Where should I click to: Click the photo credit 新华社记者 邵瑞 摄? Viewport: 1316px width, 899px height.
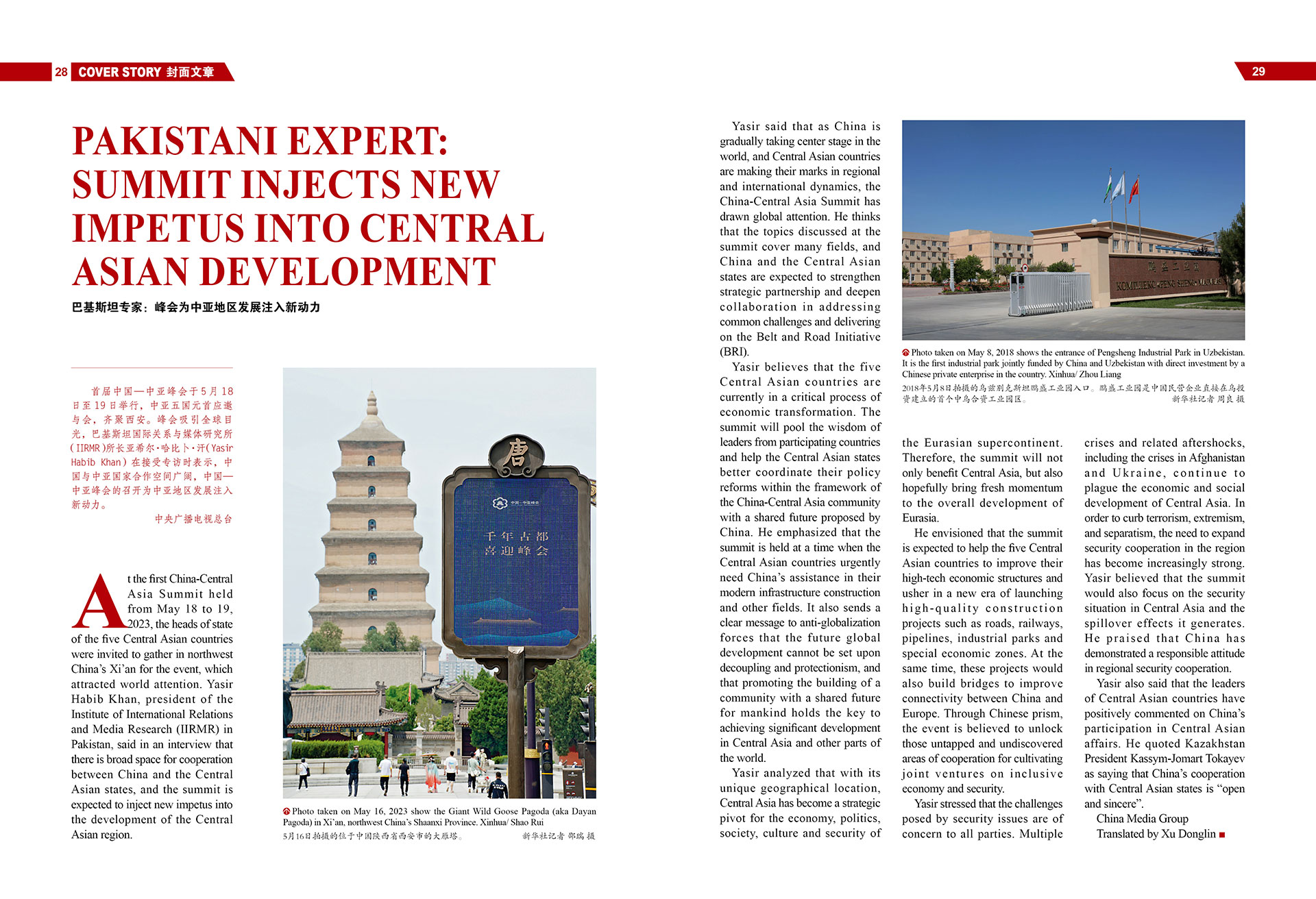[559, 836]
